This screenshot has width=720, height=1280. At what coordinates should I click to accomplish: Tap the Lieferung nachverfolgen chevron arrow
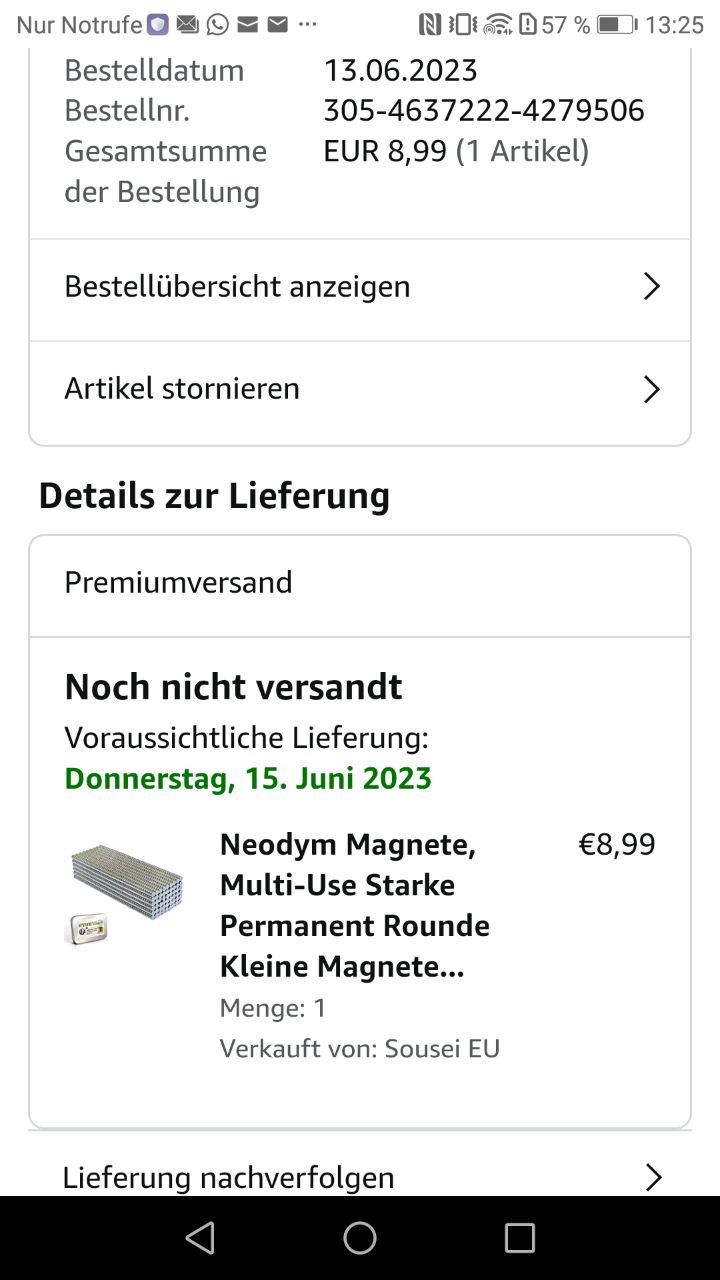(653, 1177)
